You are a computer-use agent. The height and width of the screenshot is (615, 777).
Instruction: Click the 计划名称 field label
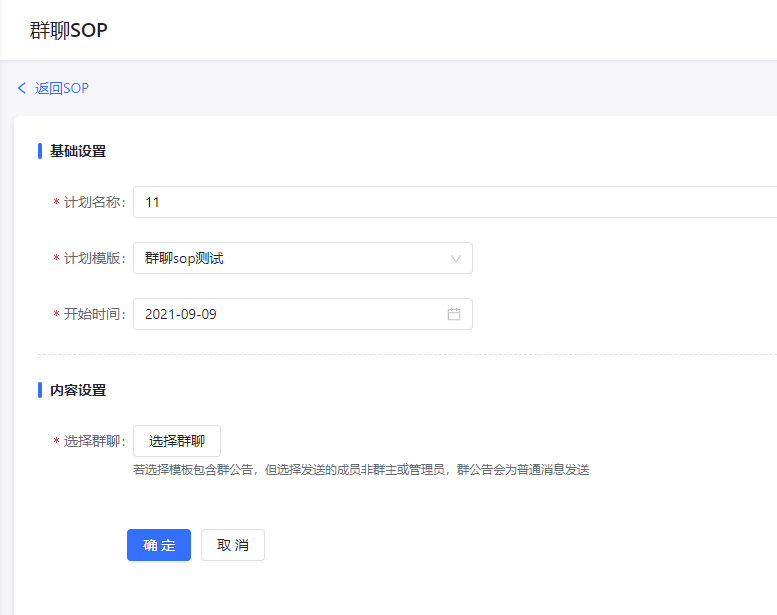coord(94,202)
